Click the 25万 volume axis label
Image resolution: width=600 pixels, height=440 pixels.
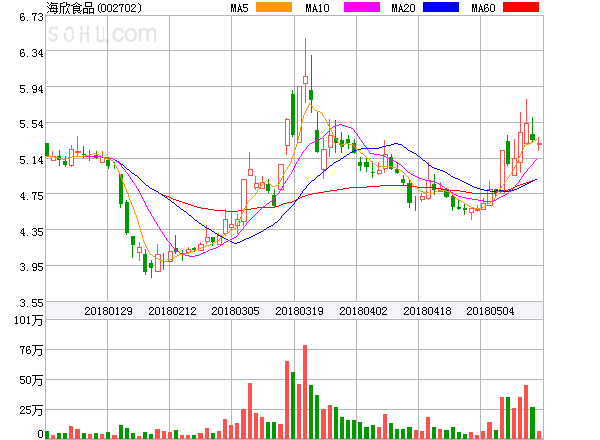click(x=31, y=411)
